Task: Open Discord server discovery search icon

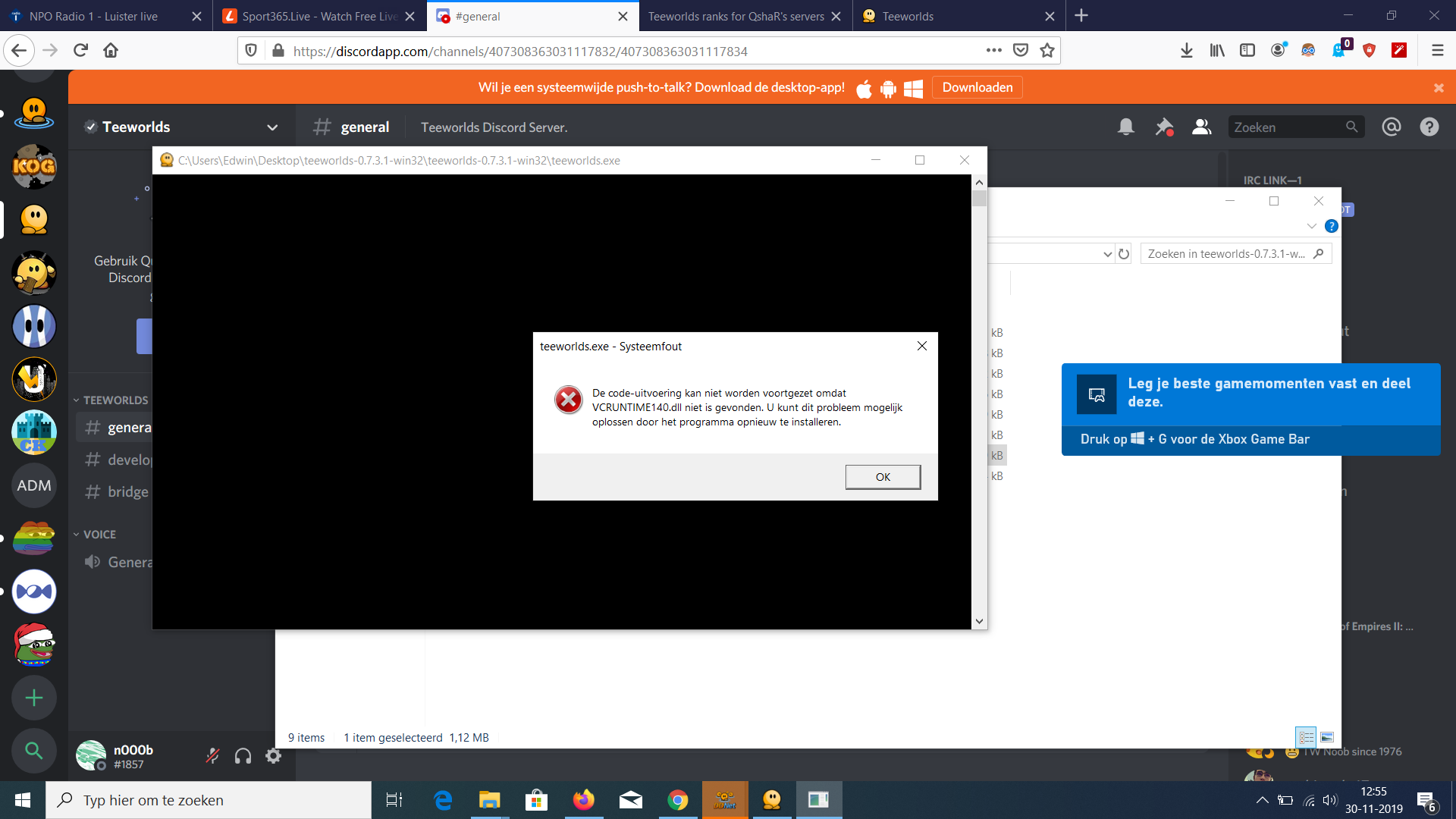Action: [34, 751]
